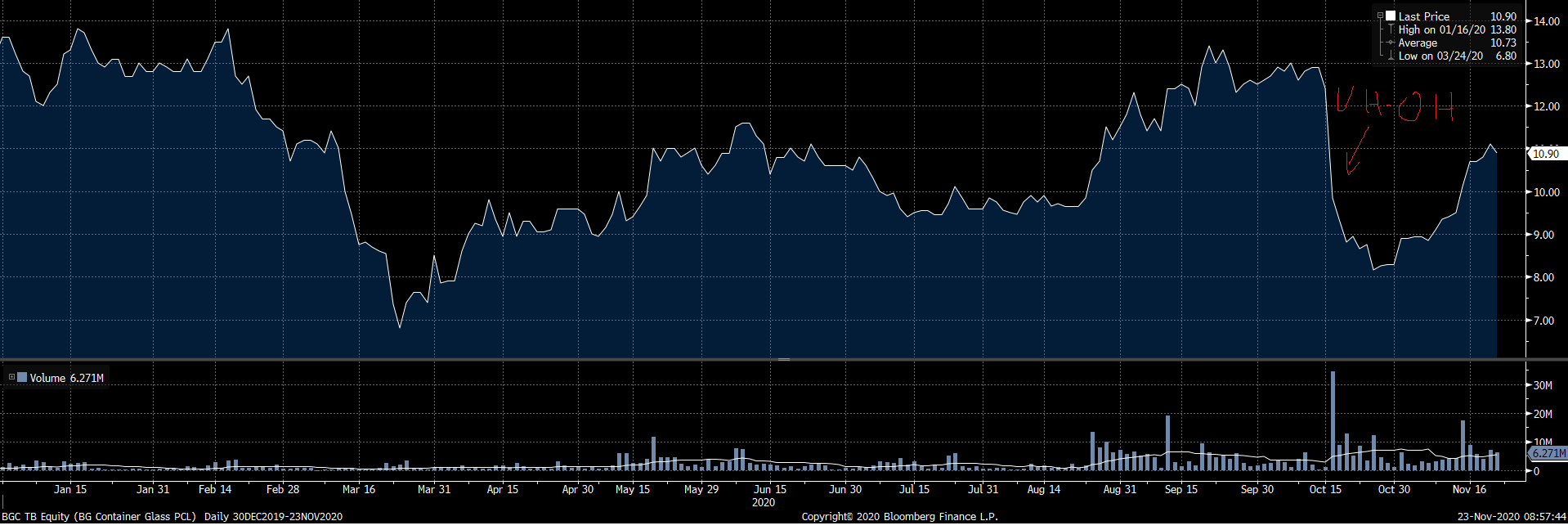The width and height of the screenshot is (1568, 530).
Task: Select the High marker icon in legend
Action: (x=1391, y=29)
